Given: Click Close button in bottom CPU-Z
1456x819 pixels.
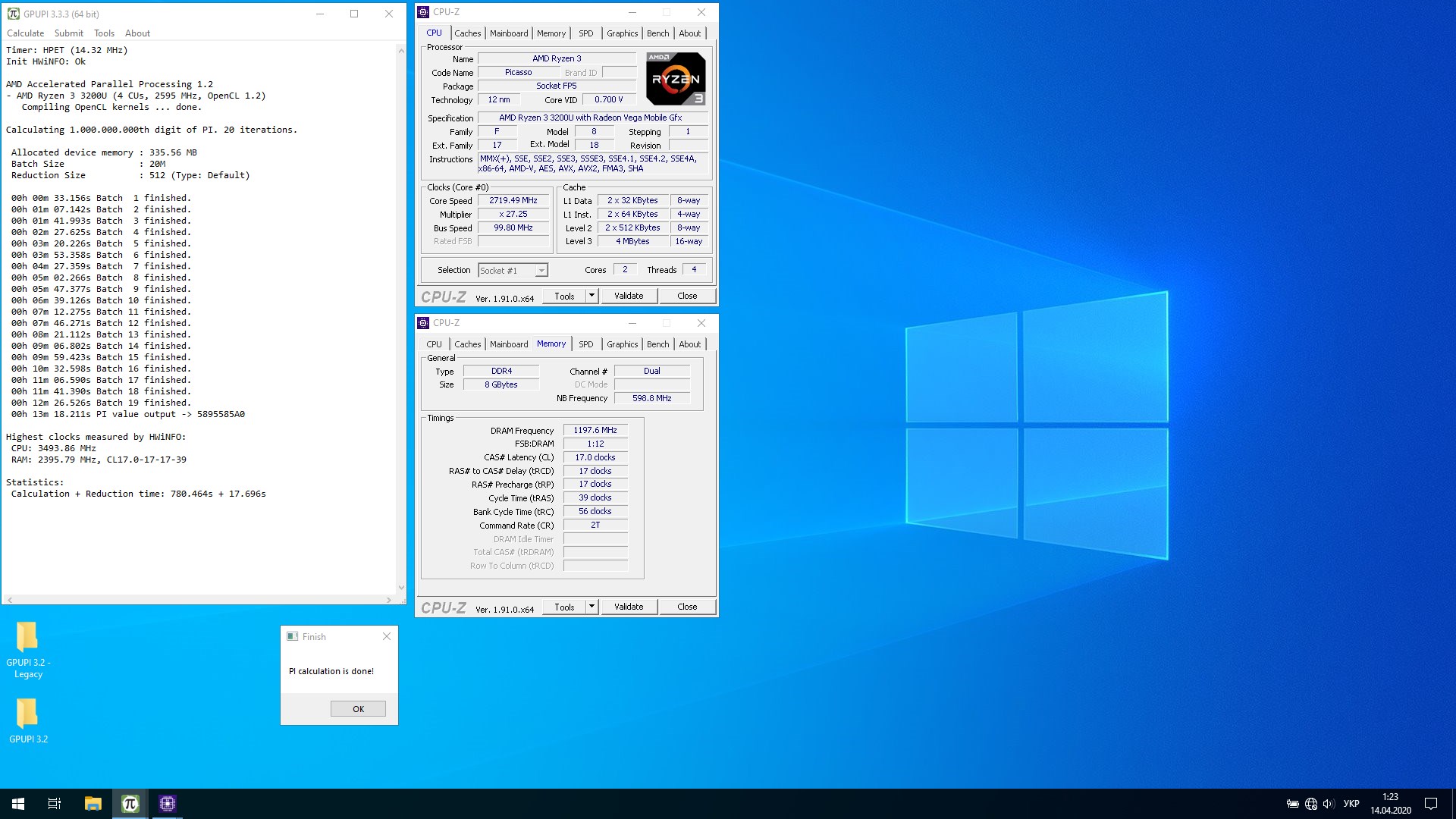Looking at the screenshot, I should (687, 607).
